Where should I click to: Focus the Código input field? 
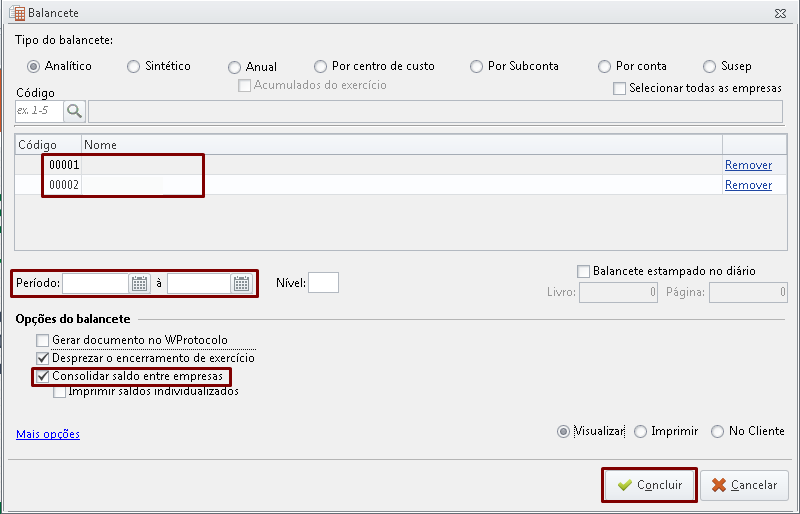pos(39,111)
